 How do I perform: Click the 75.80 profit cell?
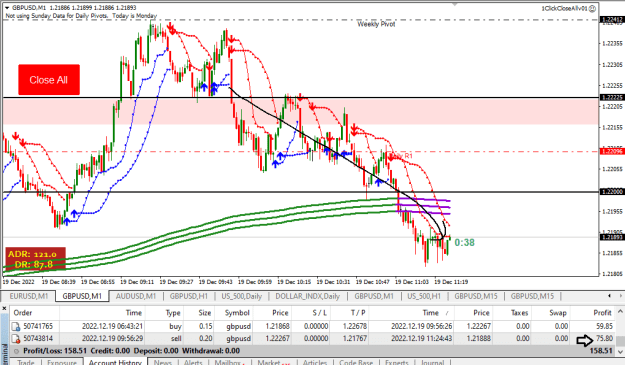(604, 339)
